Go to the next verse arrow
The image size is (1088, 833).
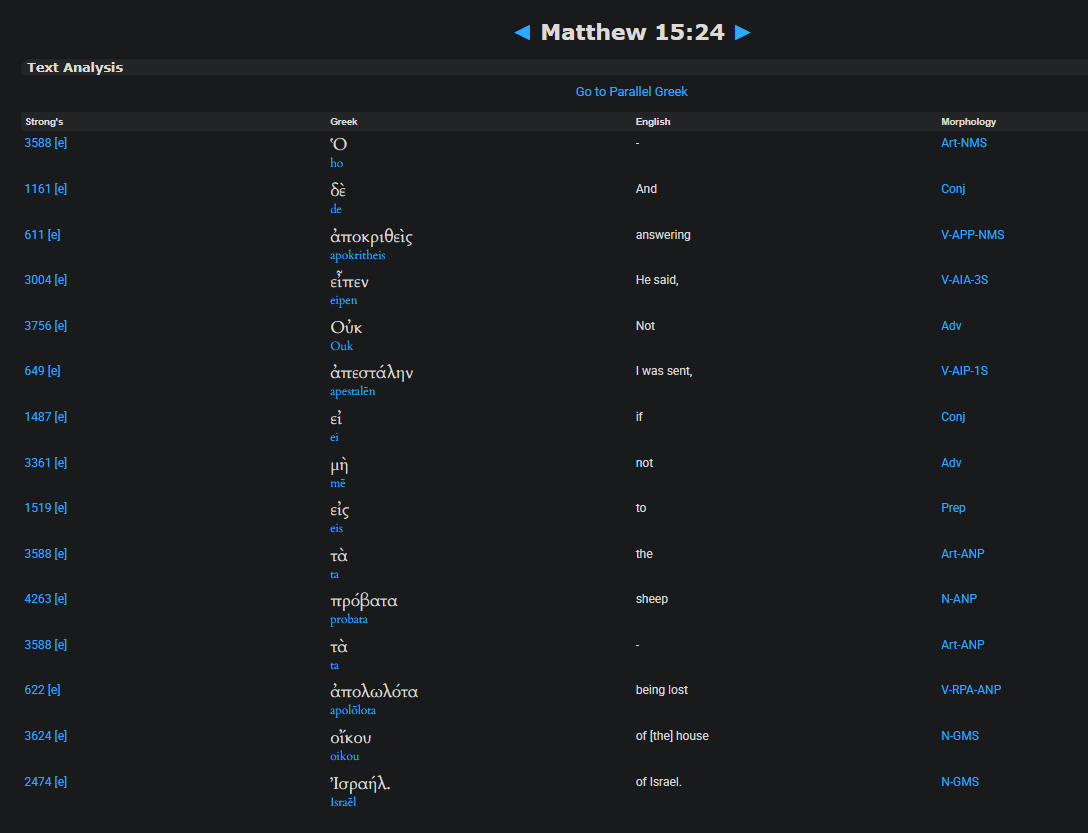tap(742, 32)
